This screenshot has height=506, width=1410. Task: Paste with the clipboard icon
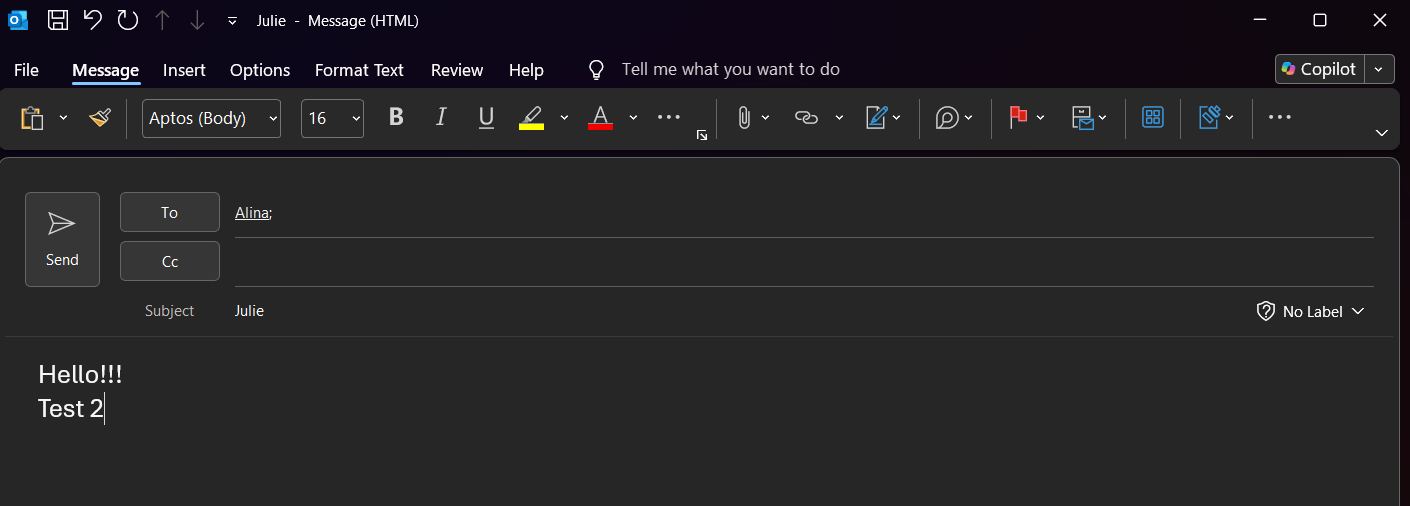tap(32, 118)
